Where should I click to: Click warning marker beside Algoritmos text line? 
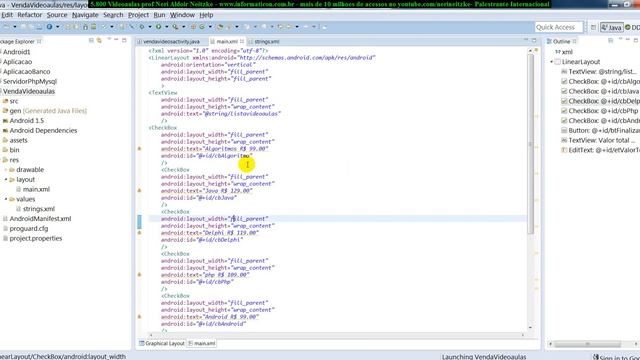pos(139,149)
